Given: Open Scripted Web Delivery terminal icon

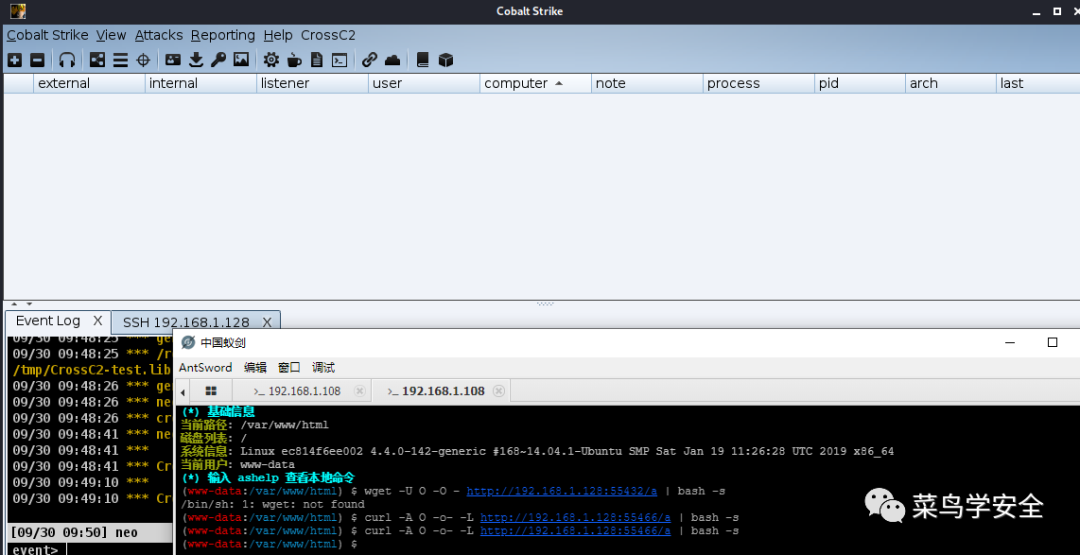Looking at the screenshot, I should pyautogui.click(x=339, y=60).
